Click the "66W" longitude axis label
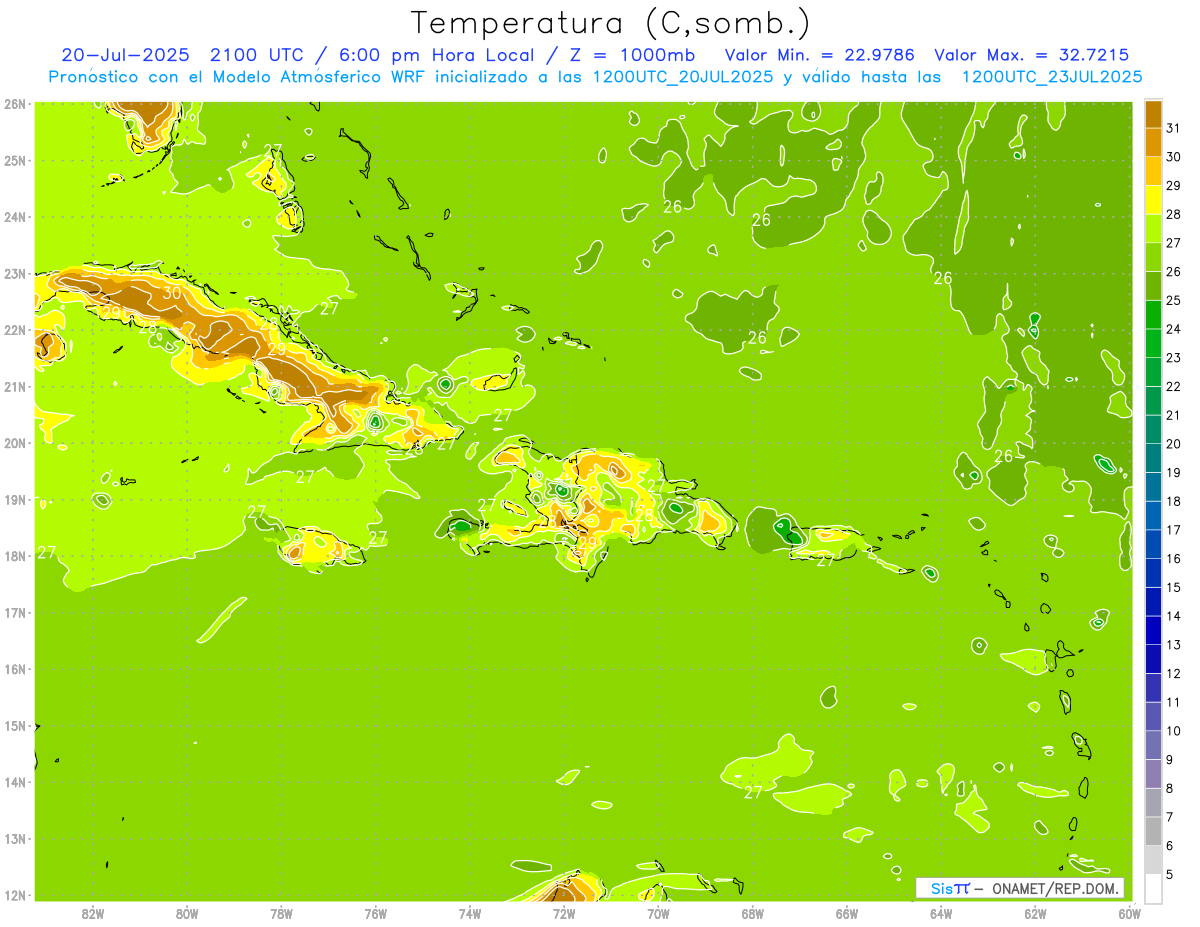The image size is (1200, 927). [847, 913]
